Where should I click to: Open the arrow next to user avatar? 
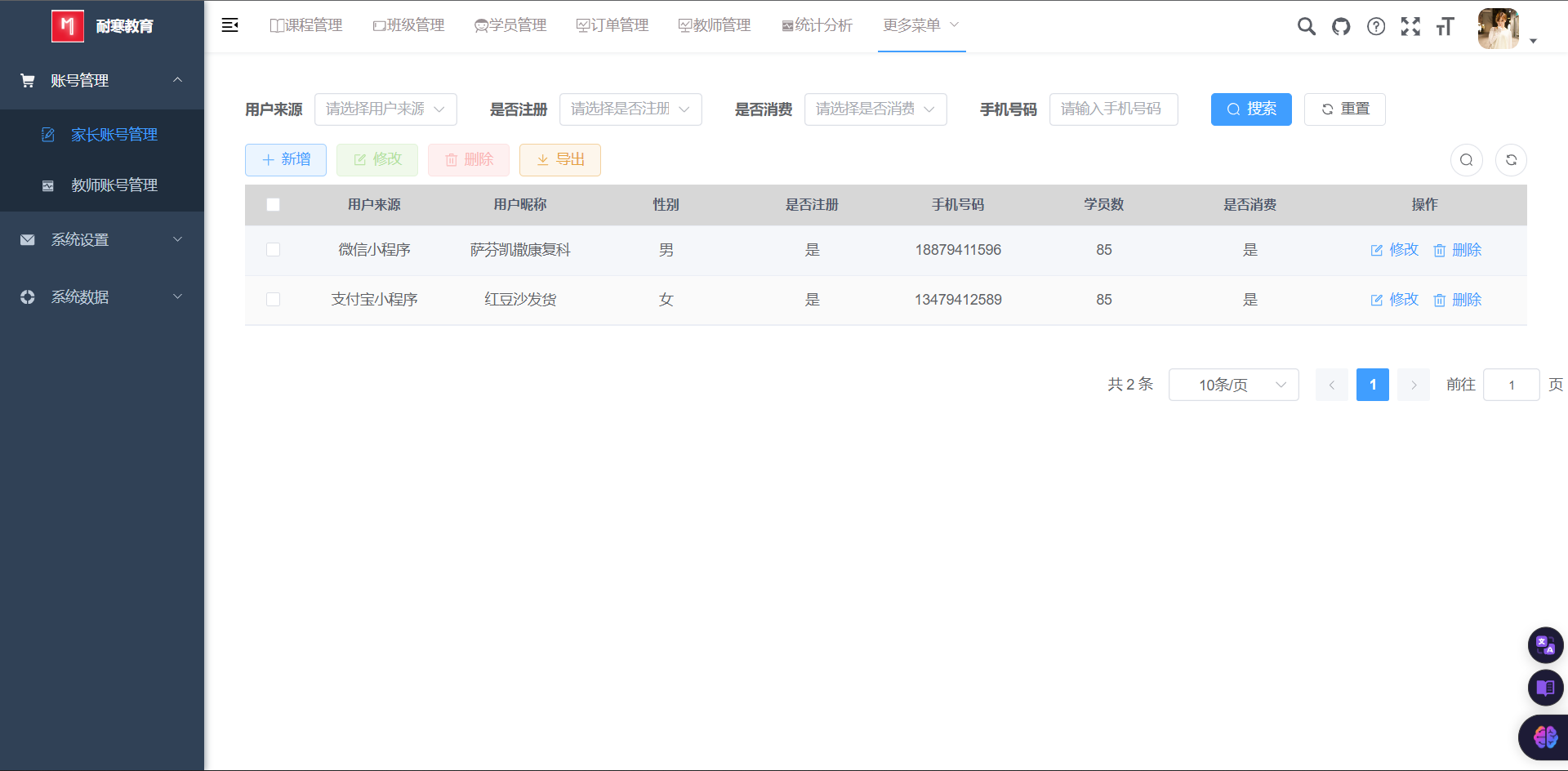(1533, 41)
